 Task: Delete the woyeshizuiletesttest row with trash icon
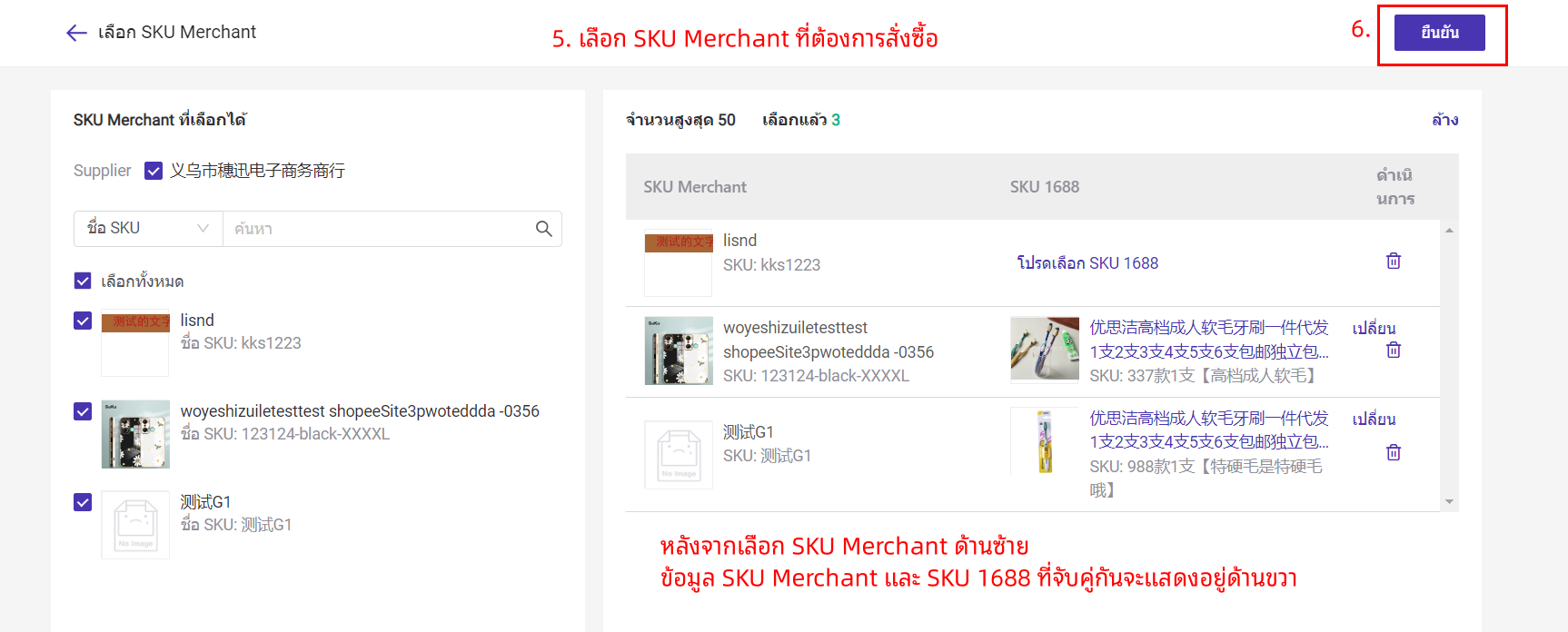pos(1394,351)
